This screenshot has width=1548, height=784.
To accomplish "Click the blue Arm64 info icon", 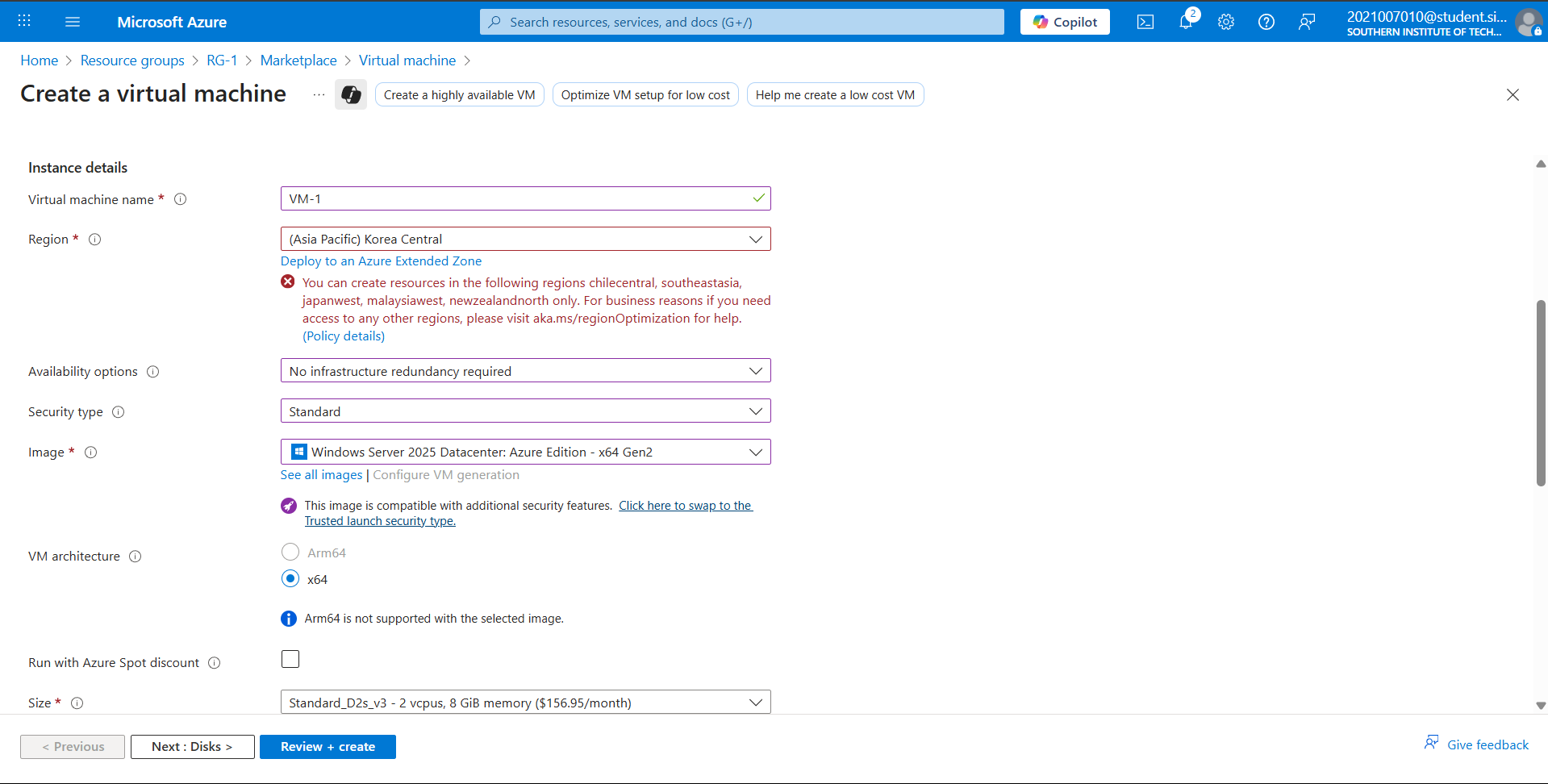I will click(289, 619).
